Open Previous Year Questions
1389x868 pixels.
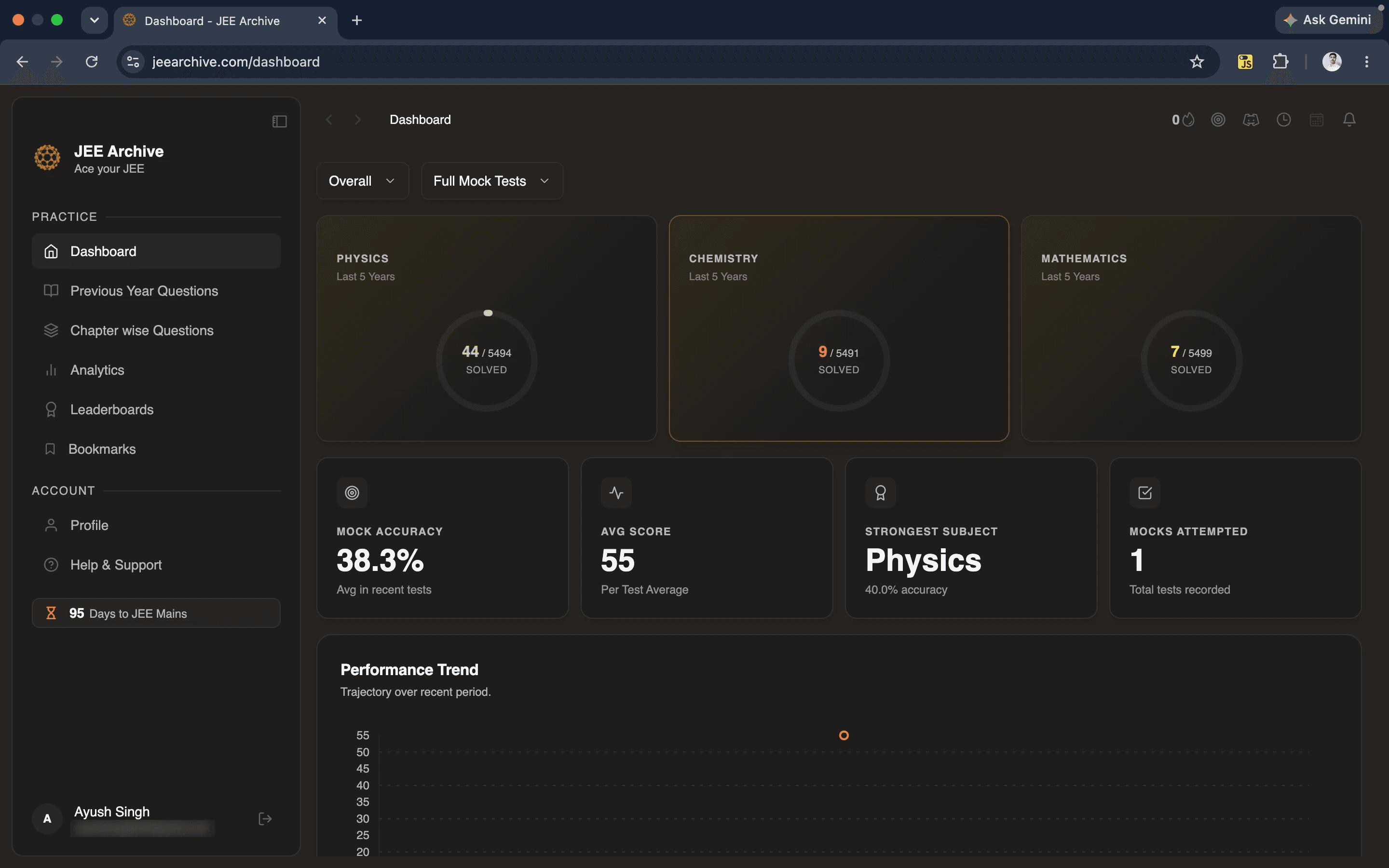[x=156, y=291]
